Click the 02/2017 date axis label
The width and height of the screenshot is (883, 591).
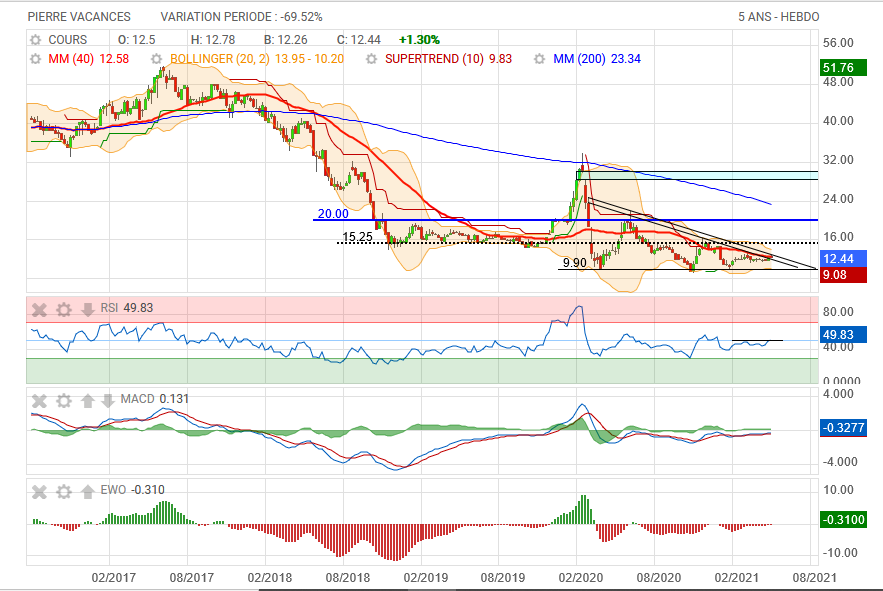coord(114,577)
